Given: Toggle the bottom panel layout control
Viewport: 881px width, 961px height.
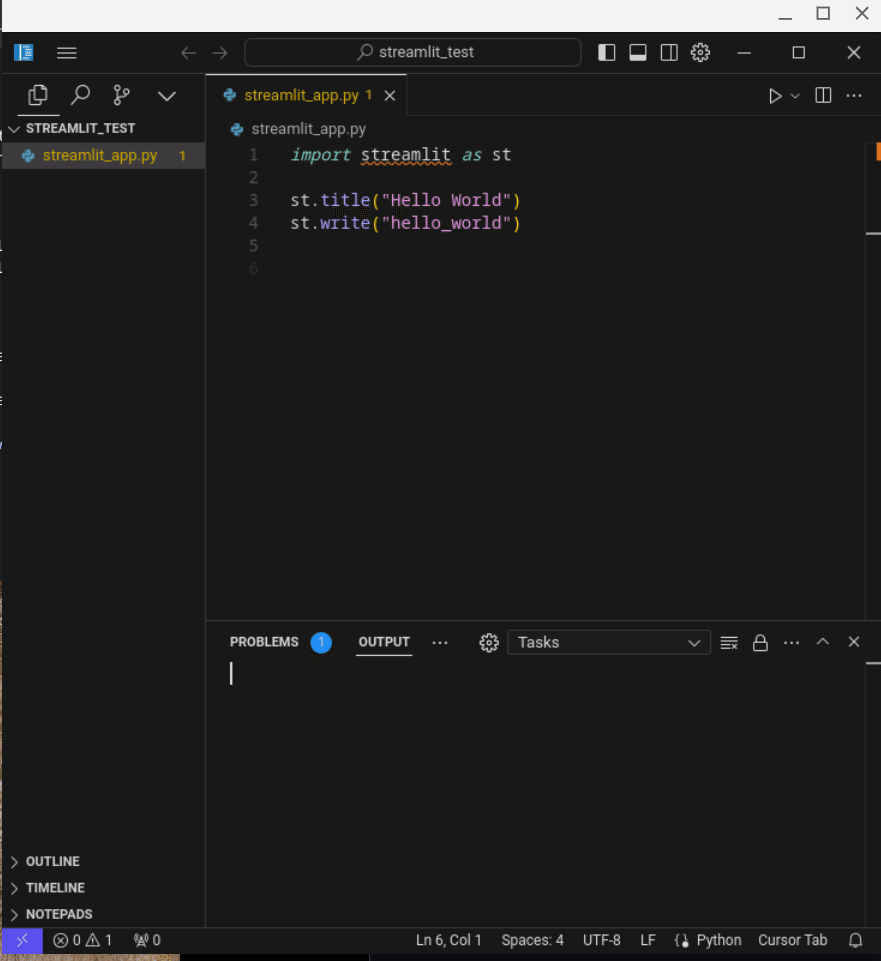Looking at the screenshot, I should click(638, 52).
